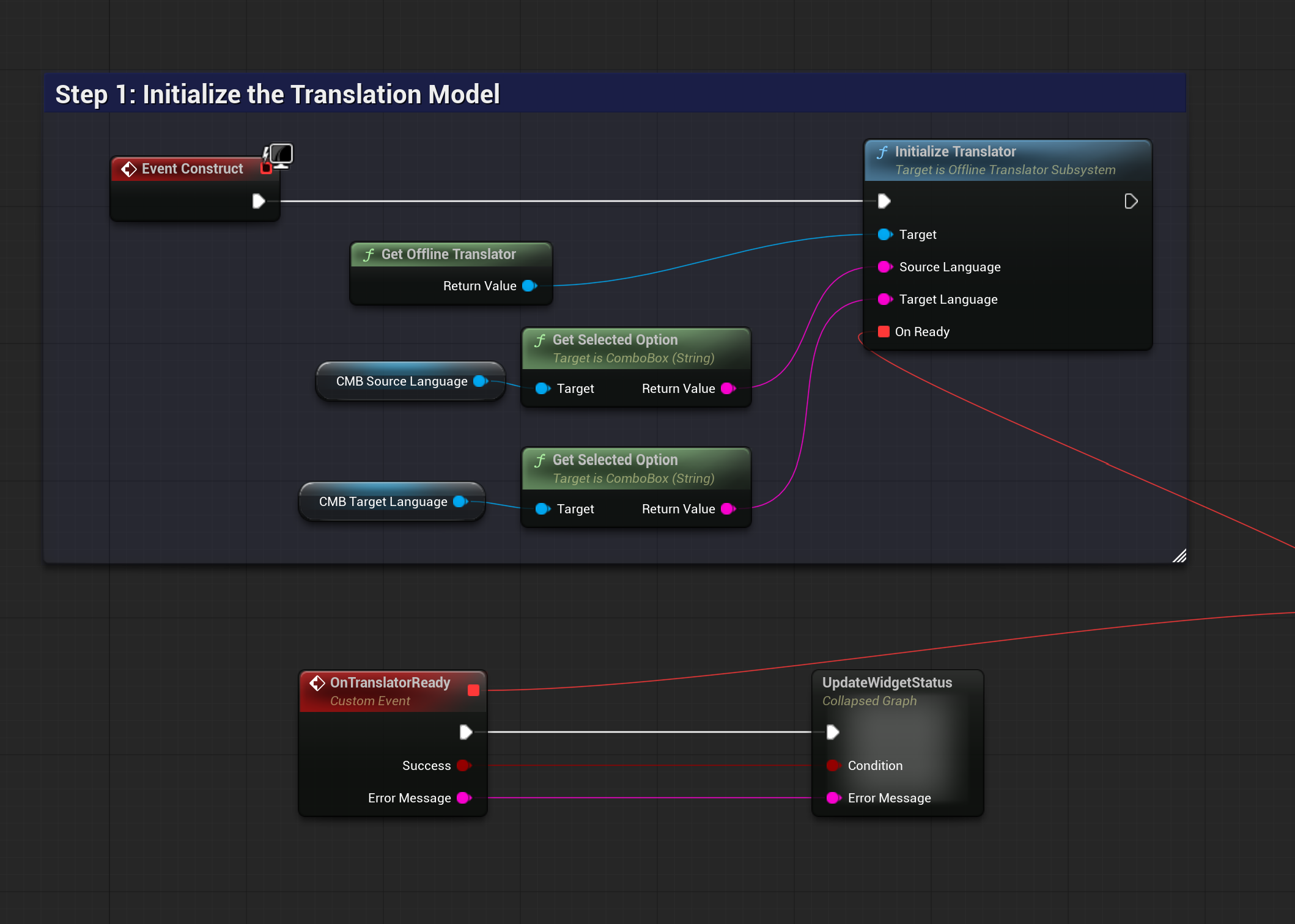Select the CMB Source Language variable node

tap(410, 381)
